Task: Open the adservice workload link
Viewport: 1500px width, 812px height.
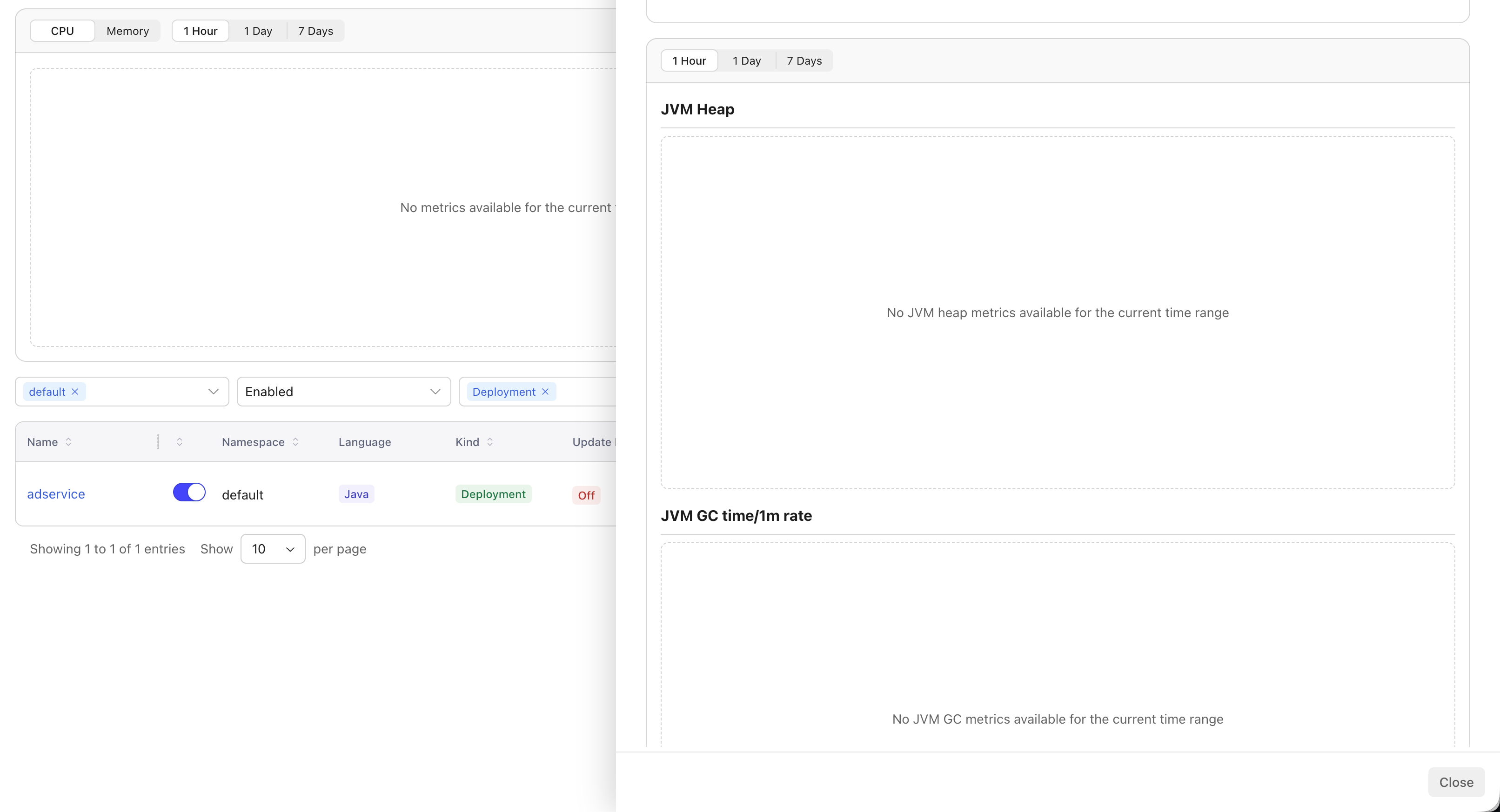Action: click(x=56, y=494)
